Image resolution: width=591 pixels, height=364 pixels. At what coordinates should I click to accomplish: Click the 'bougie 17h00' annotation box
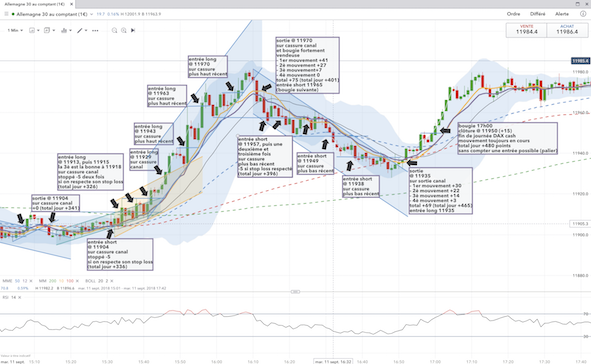tap(507, 138)
